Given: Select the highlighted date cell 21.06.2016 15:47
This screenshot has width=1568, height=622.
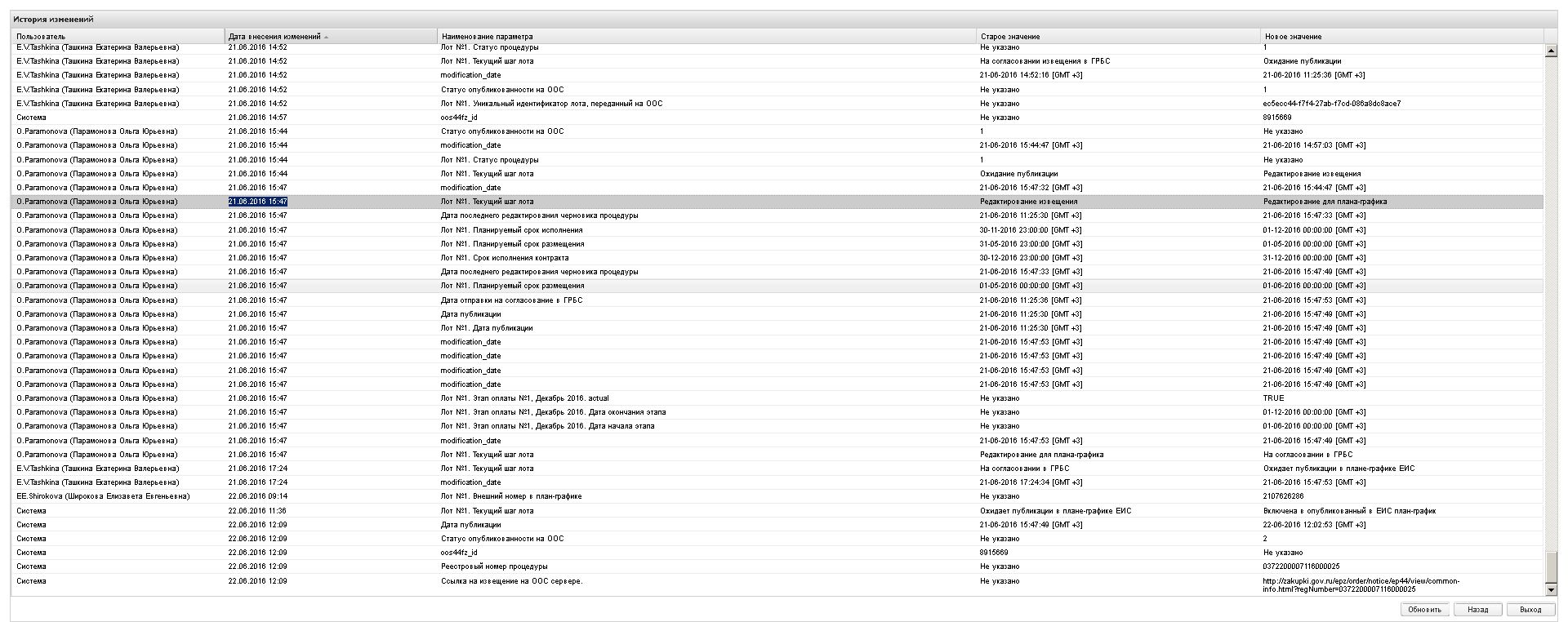Looking at the screenshot, I should point(258,202).
